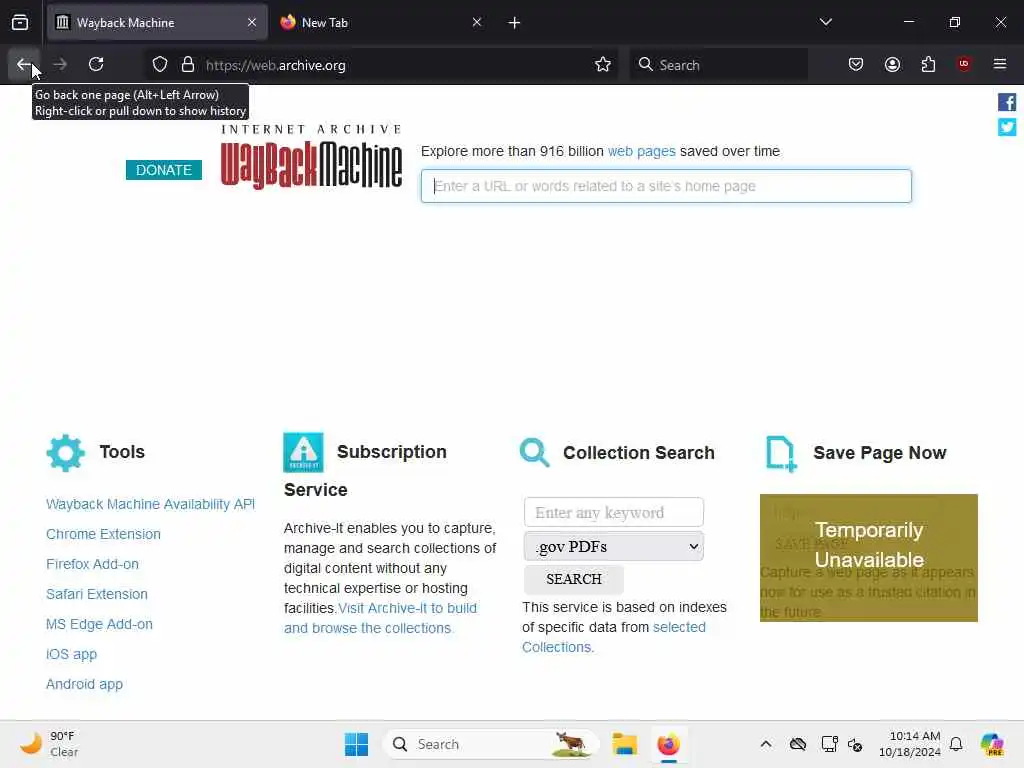
Task: Click the Collection Search magnifier icon
Action: [x=534, y=453]
